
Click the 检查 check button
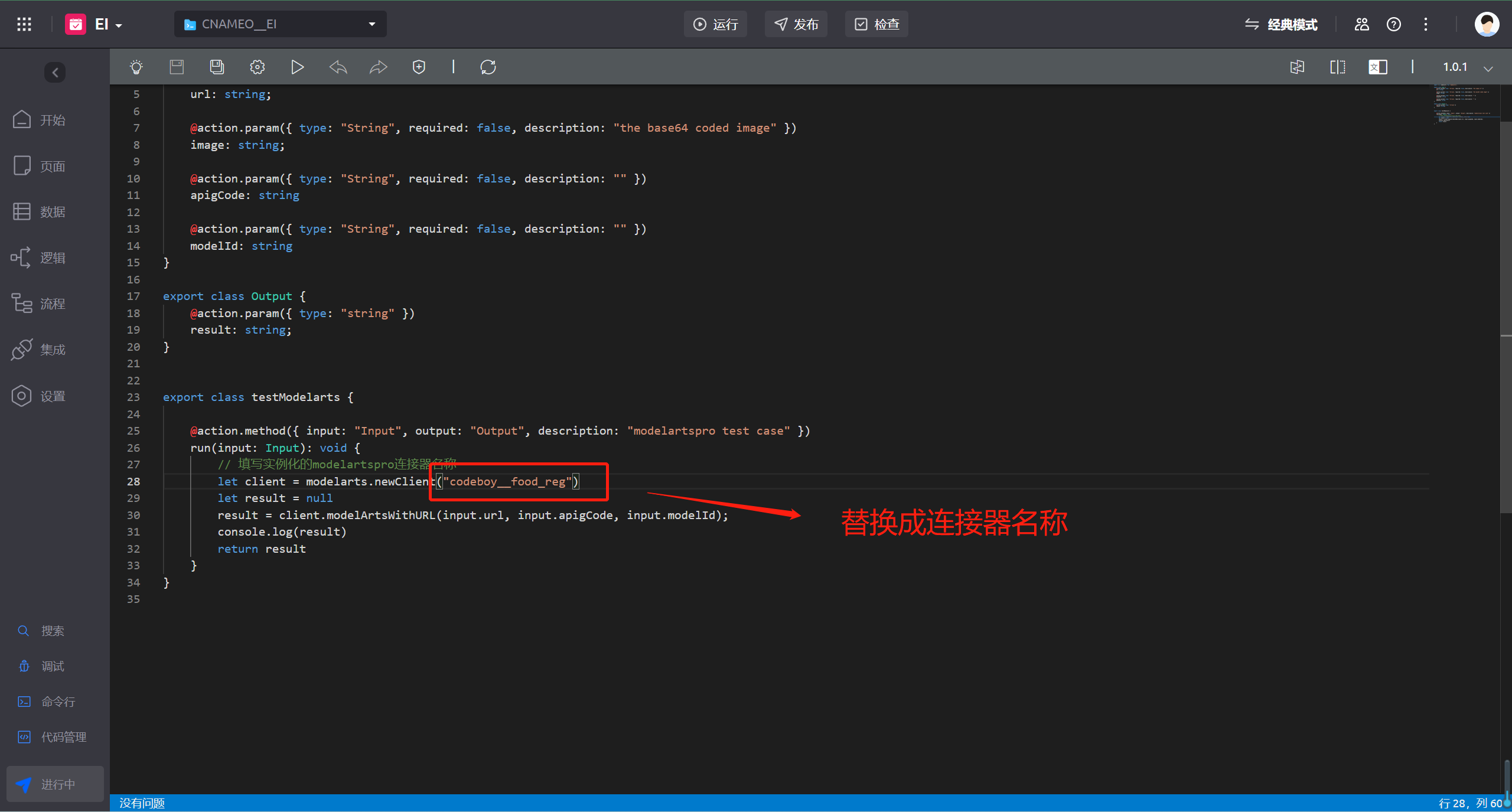tap(876, 24)
